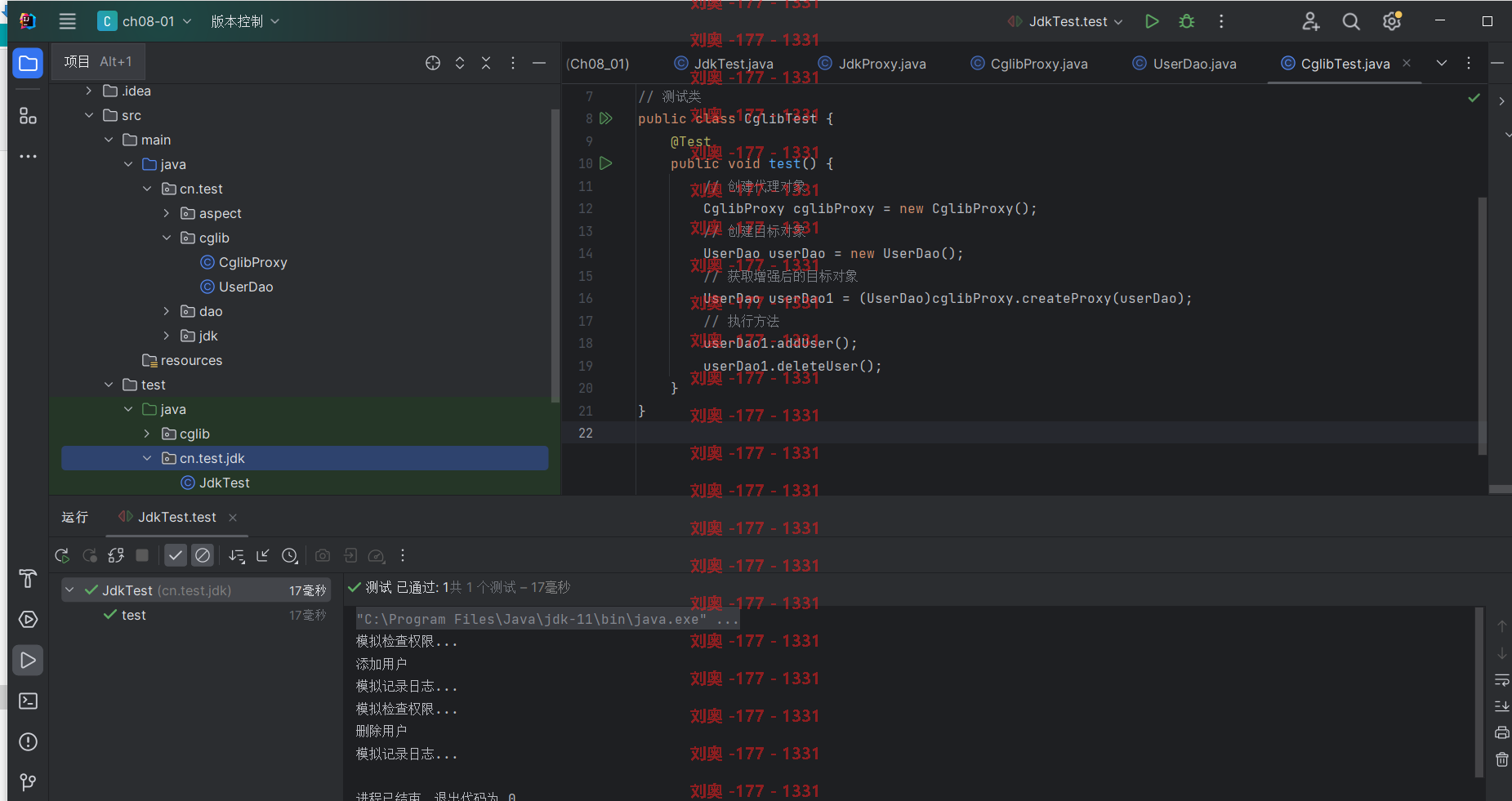Collapse all in project tree
The width and height of the screenshot is (1512, 801).
[486, 63]
